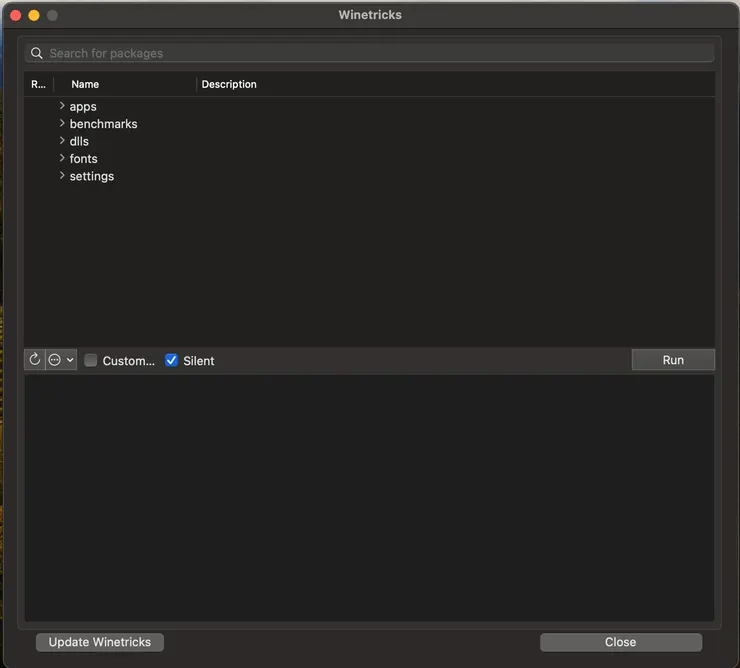Expand the fonts category chevron
The width and height of the screenshot is (740, 668).
[x=62, y=158]
